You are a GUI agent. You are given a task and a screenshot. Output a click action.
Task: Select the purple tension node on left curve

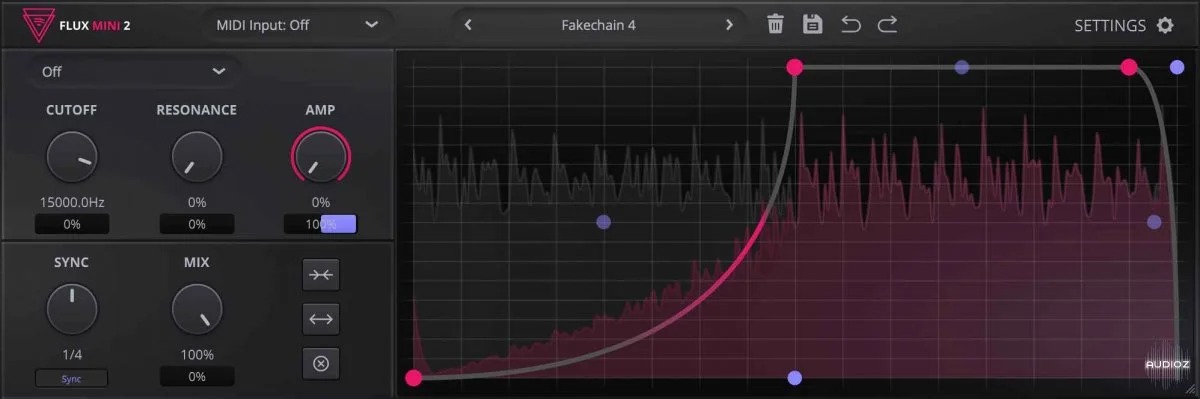(603, 222)
